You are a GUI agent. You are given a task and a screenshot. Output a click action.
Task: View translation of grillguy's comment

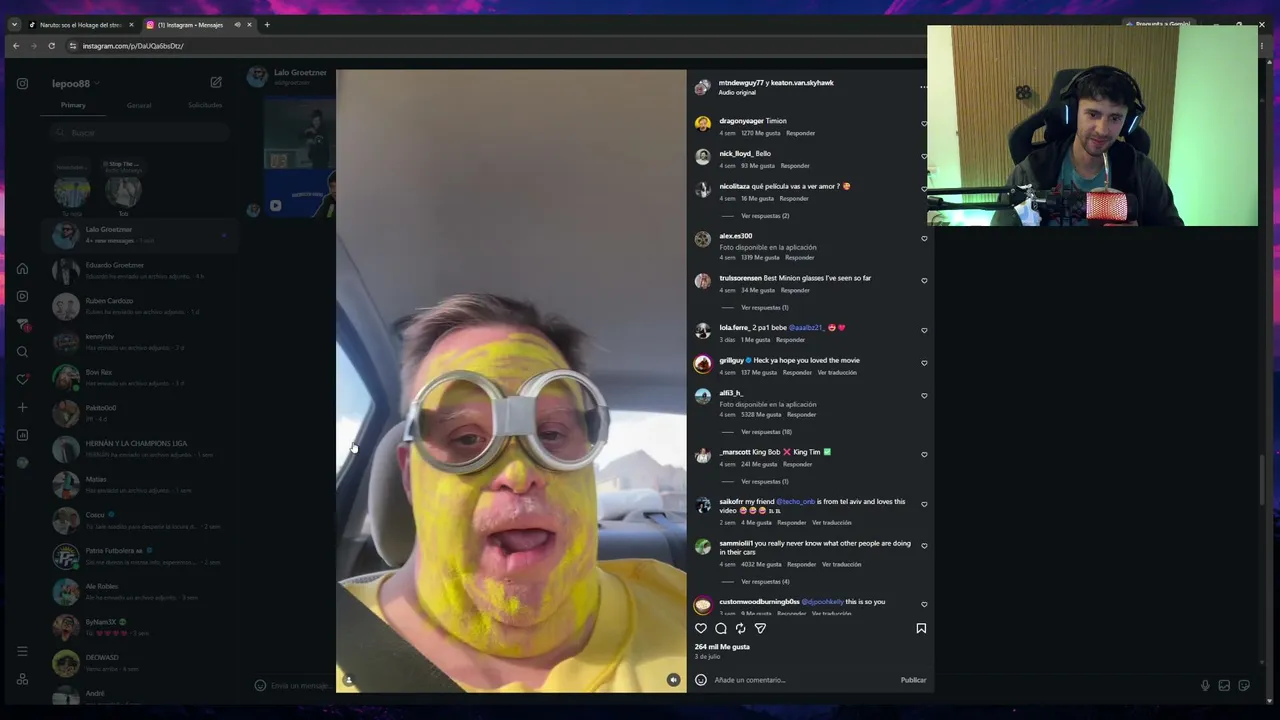(x=837, y=373)
